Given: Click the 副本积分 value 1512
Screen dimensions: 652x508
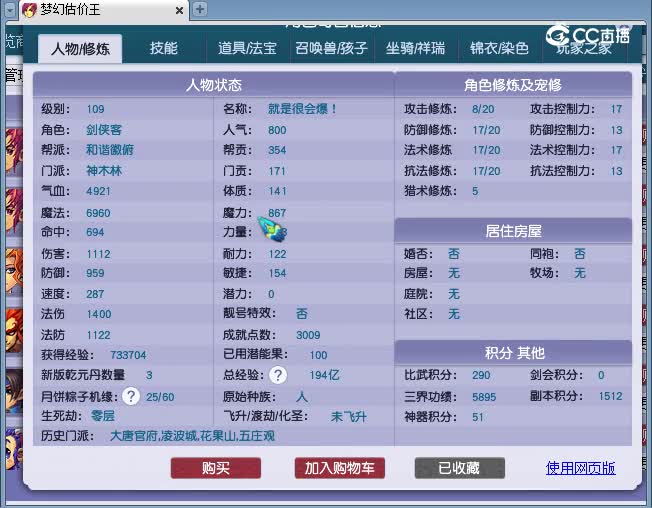Looking at the screenshot, I should 610,396.
